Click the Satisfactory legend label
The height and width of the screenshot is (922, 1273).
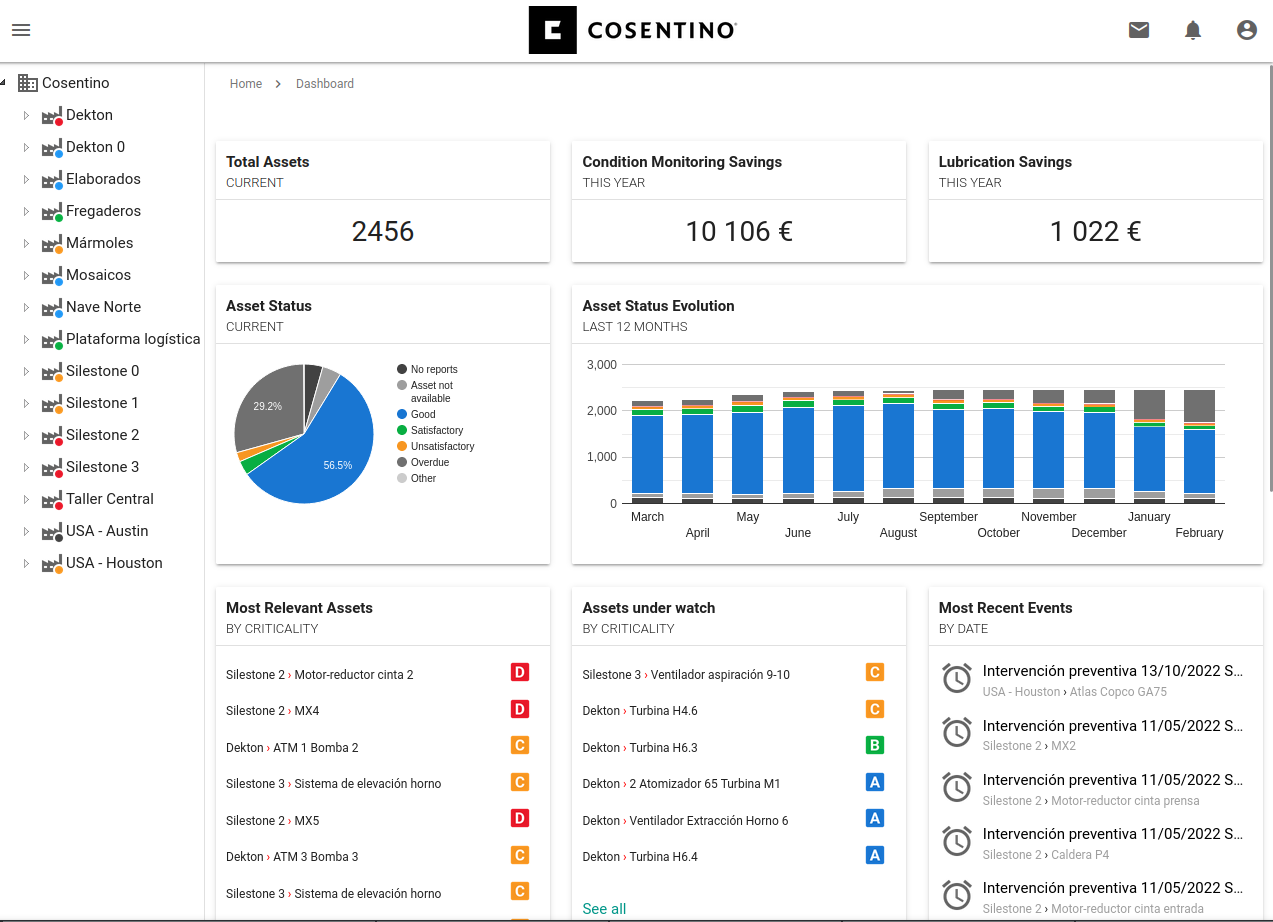coord(437,430)
